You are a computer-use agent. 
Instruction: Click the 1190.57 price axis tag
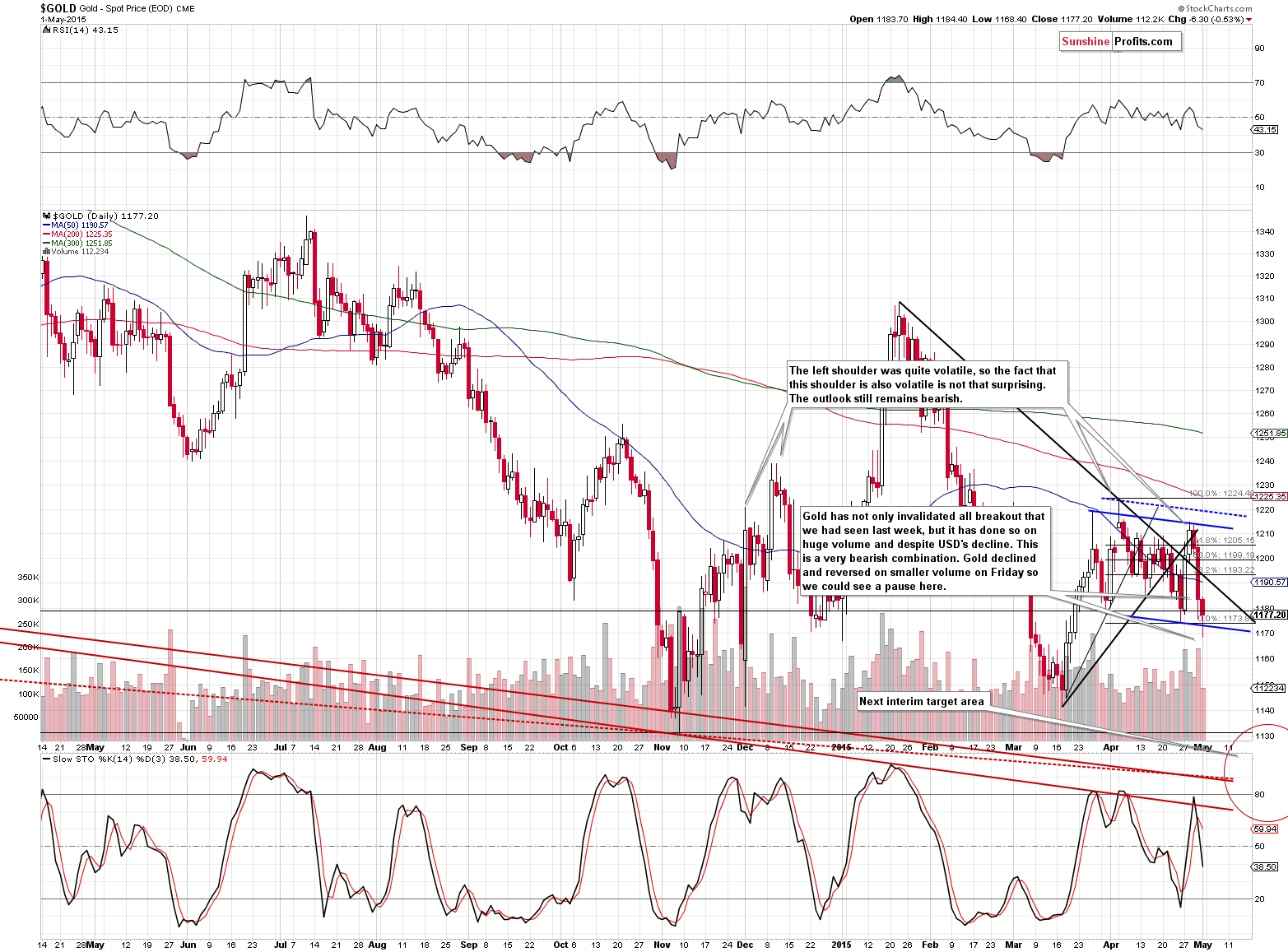point(1270,582)
